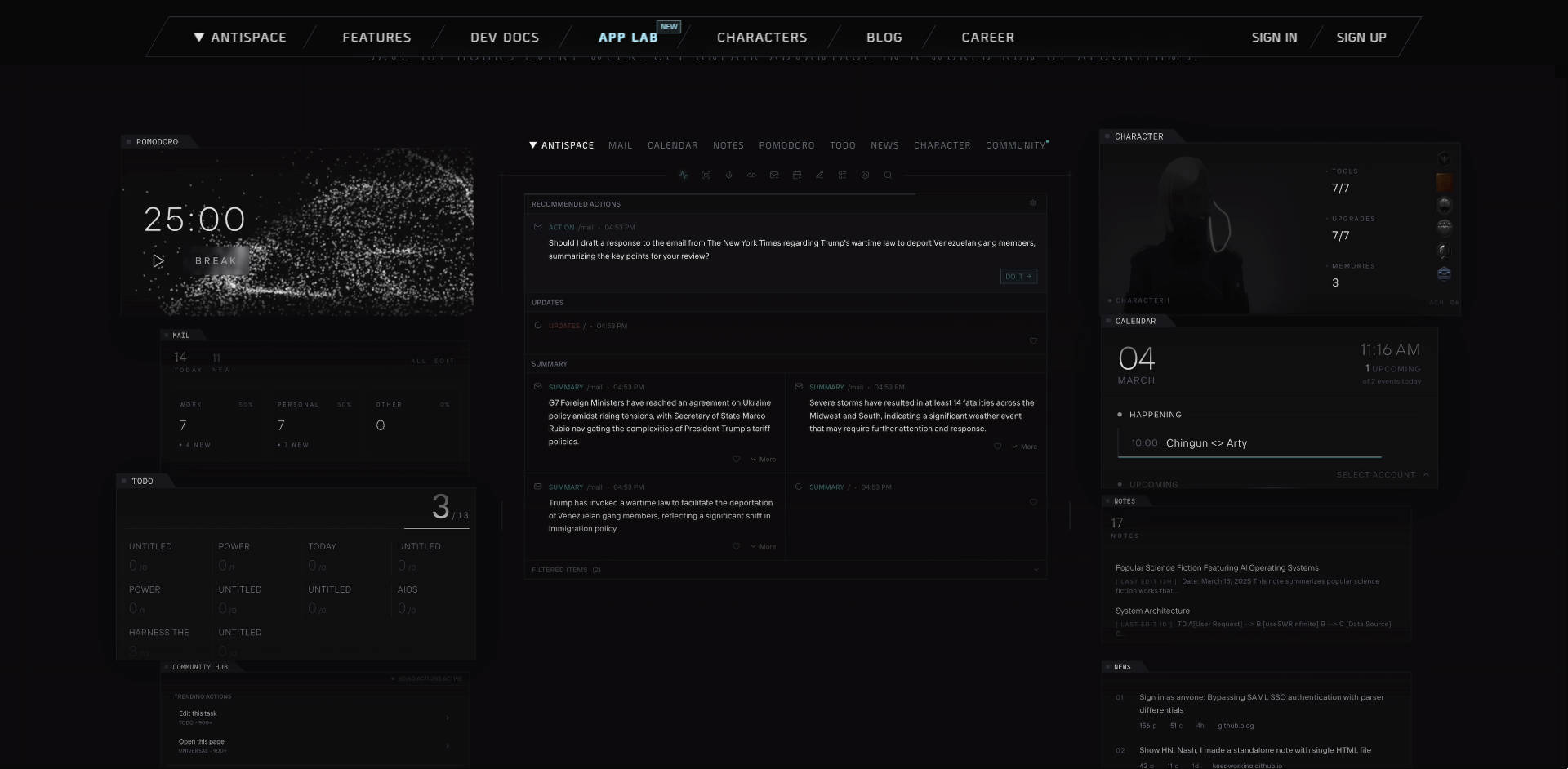
Task: Select the microphone voice input icon
Action: (x=728, y=175)
